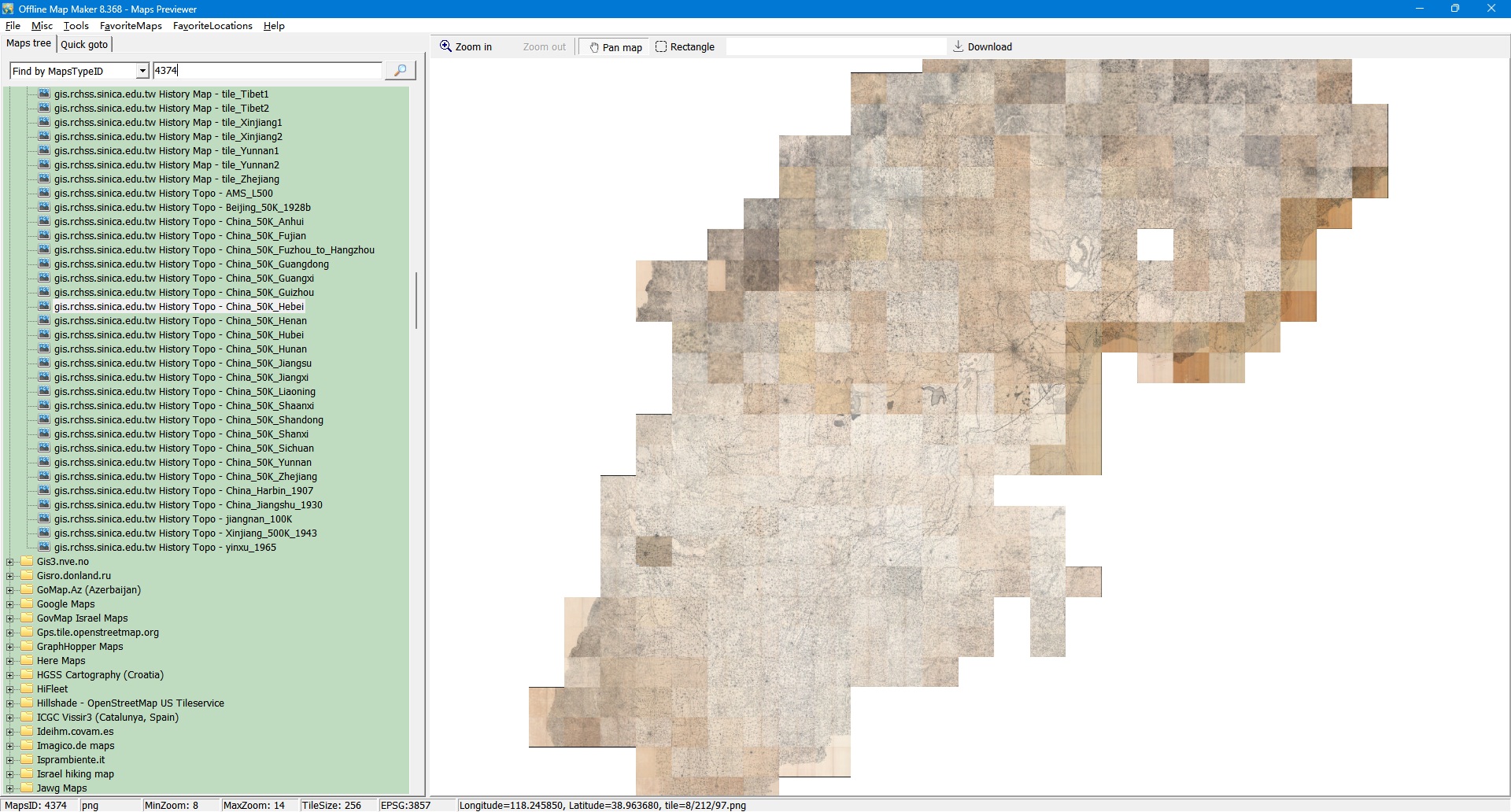Click the maps tree vertical scrollbar thumb

click(416, 301)
